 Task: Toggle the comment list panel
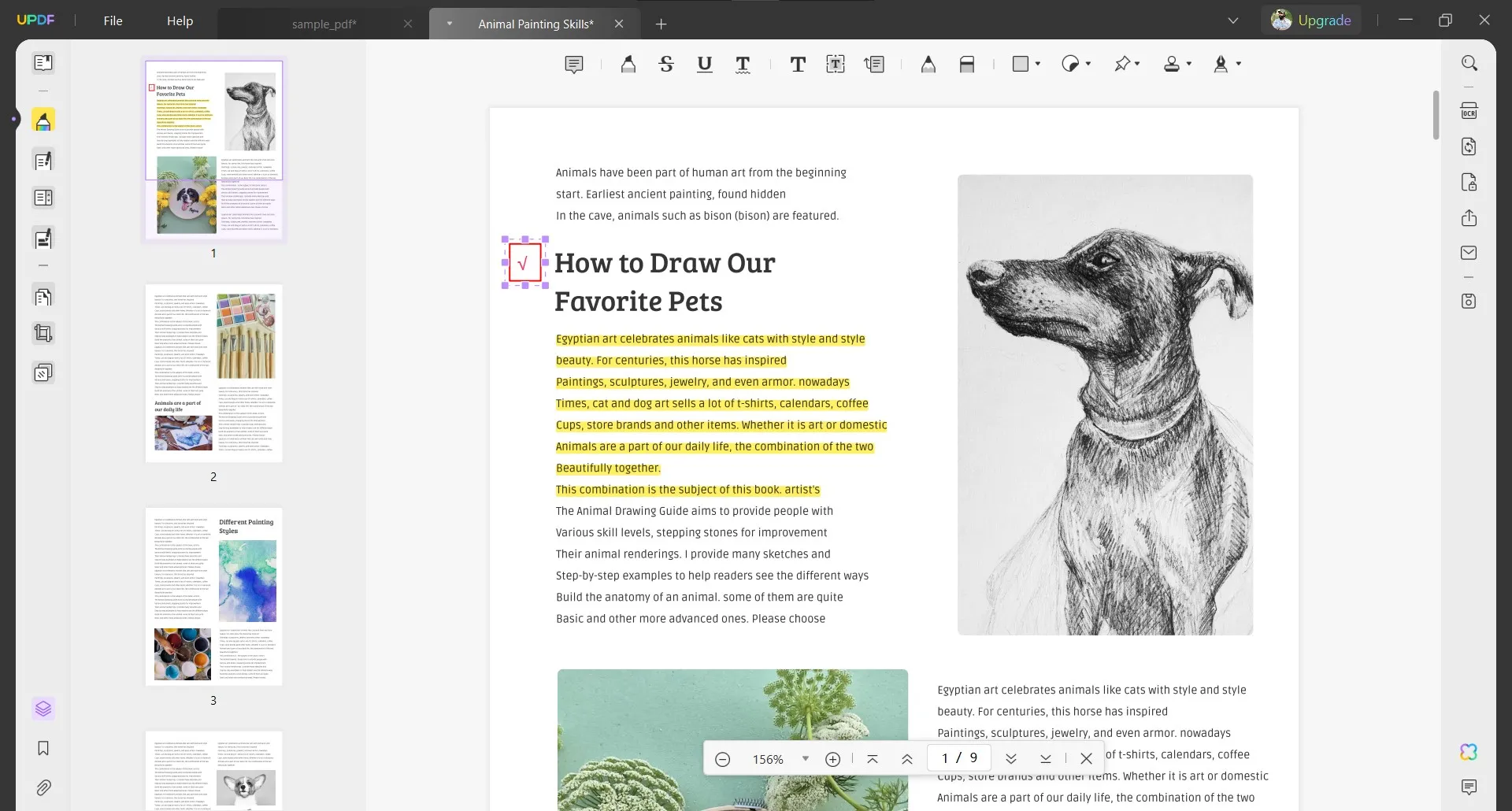(1469, 787)
